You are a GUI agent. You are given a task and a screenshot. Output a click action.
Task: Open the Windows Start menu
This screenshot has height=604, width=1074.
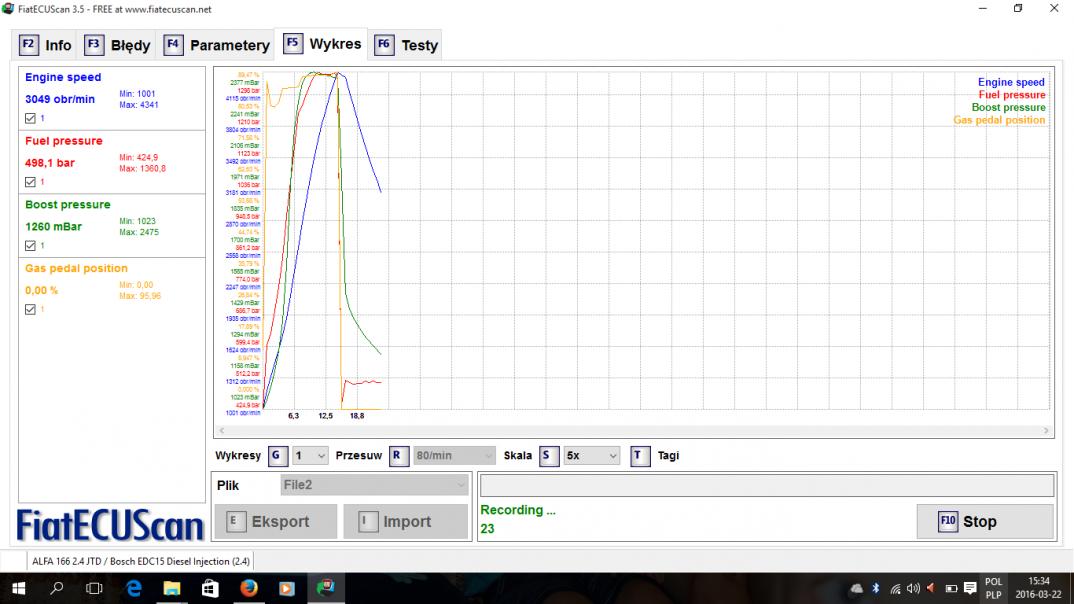tap(18, 588)
